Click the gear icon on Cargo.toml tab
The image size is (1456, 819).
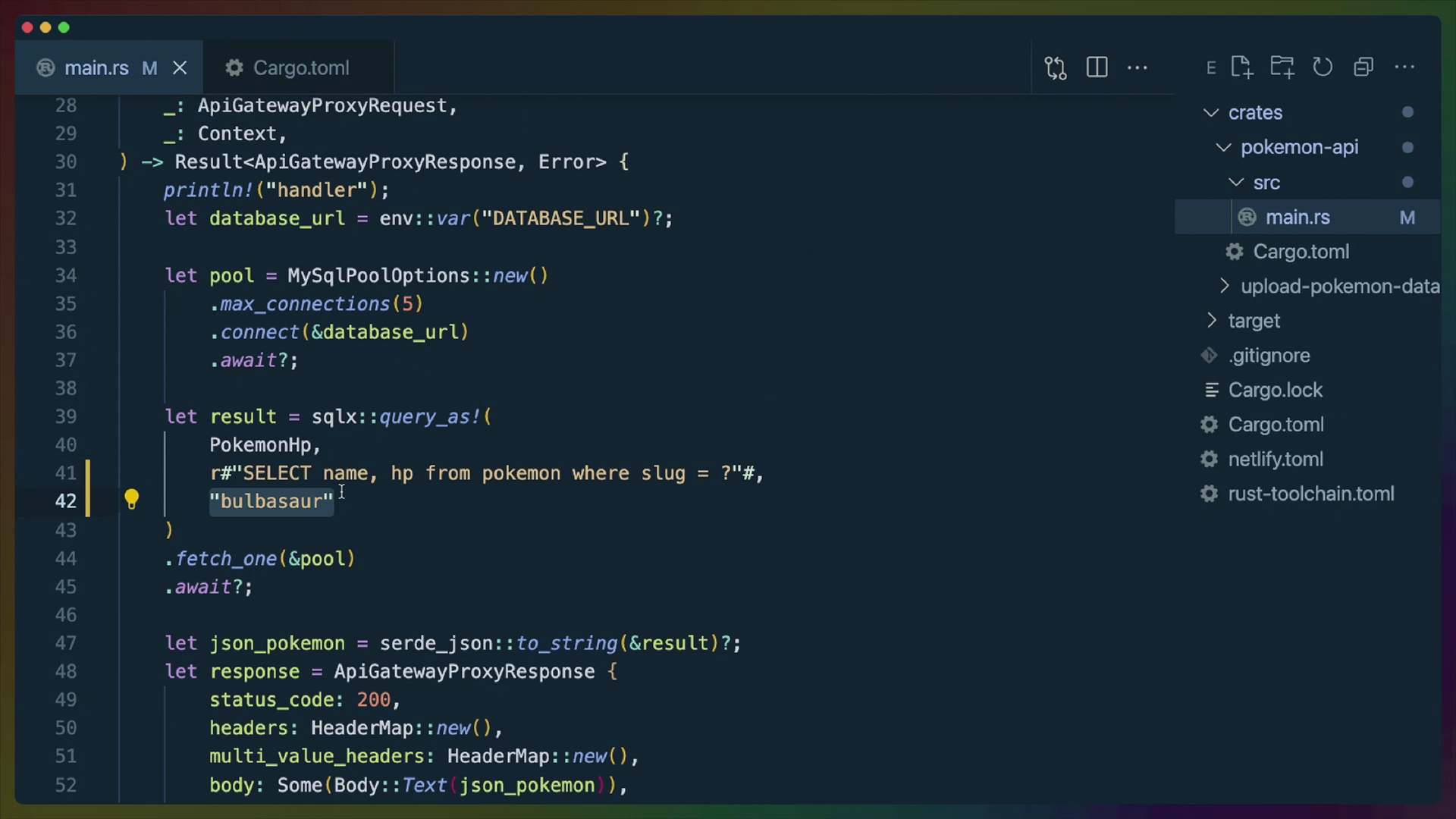tap(234, 68)
